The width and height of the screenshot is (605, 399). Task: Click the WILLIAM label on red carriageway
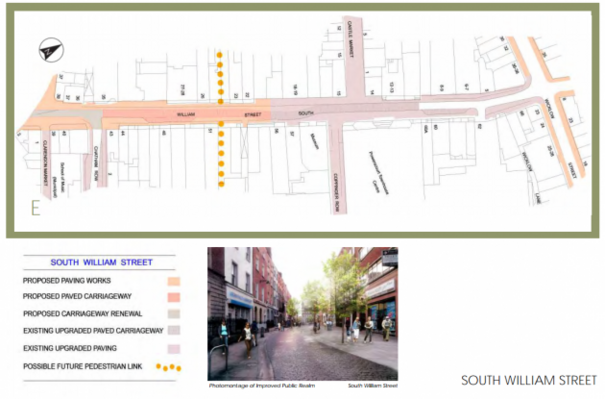click(x=186, y=115)
